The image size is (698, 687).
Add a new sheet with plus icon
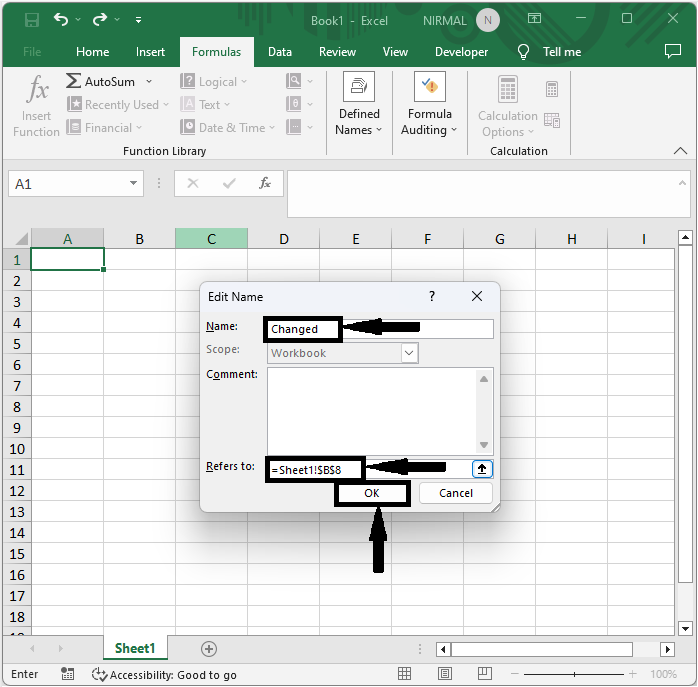tap(209, 649)
